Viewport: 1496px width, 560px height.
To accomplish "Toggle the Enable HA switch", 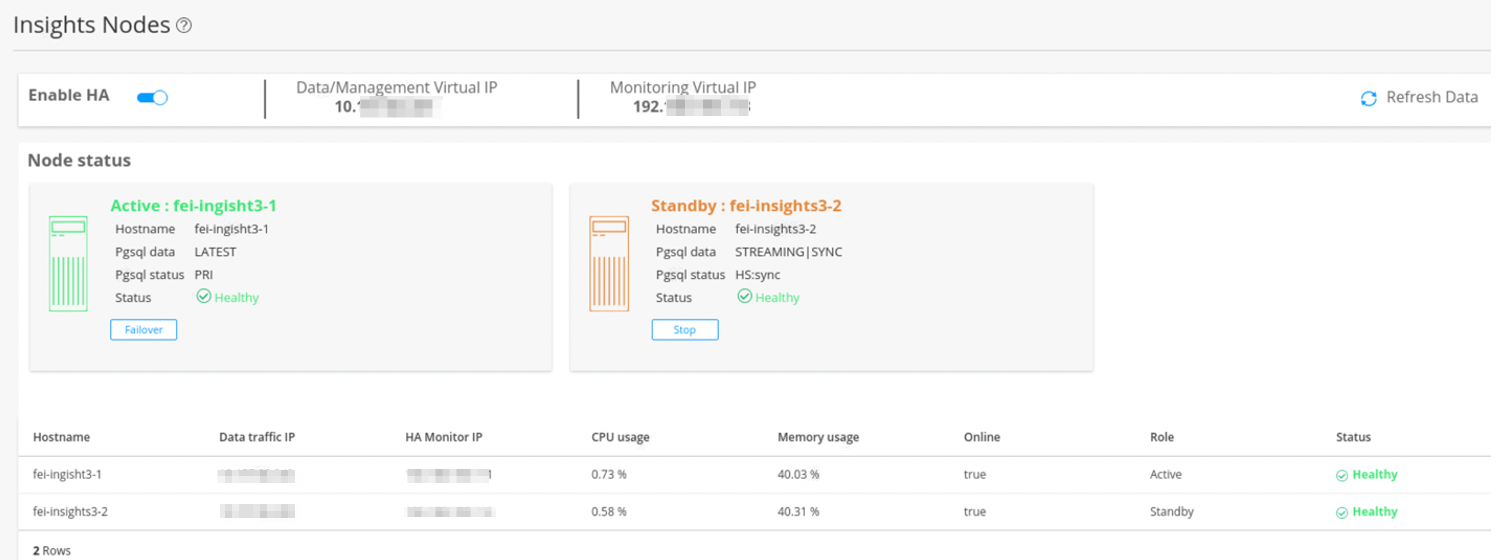I will pos(152,97).
